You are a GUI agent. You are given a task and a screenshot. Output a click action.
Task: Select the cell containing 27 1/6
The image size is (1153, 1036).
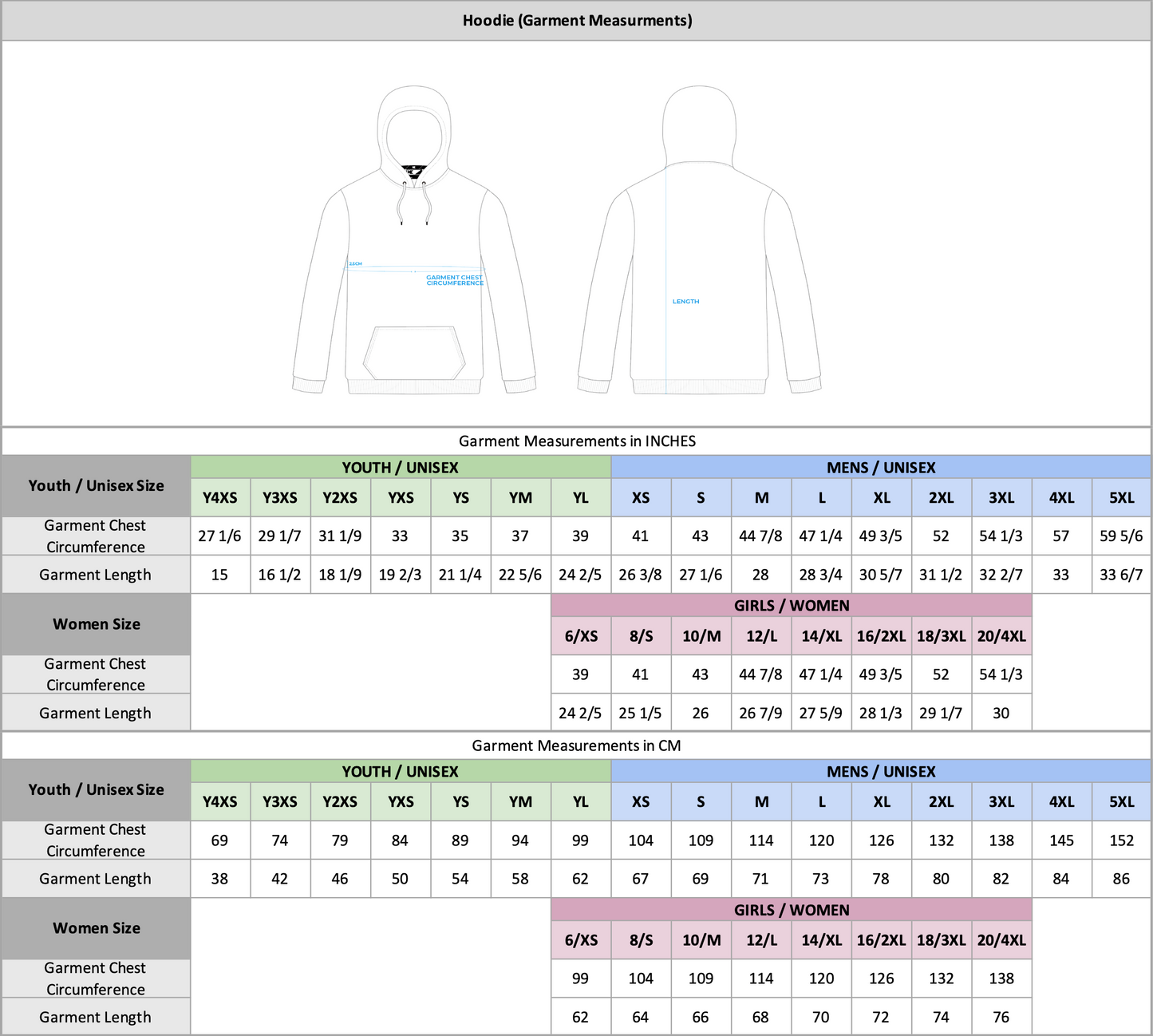coord(220,536)
